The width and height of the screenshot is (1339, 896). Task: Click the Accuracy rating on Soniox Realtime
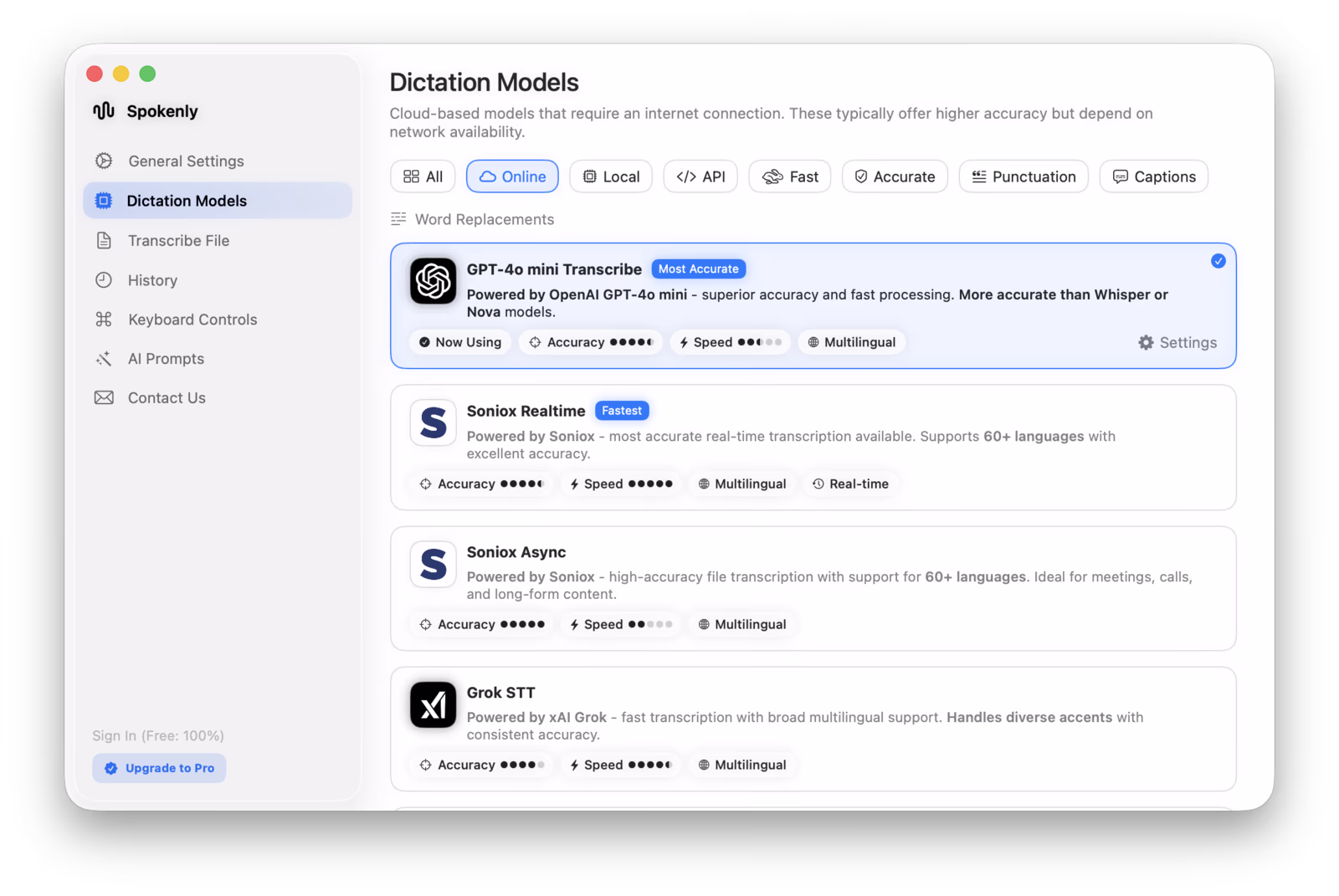coord(482,484)
